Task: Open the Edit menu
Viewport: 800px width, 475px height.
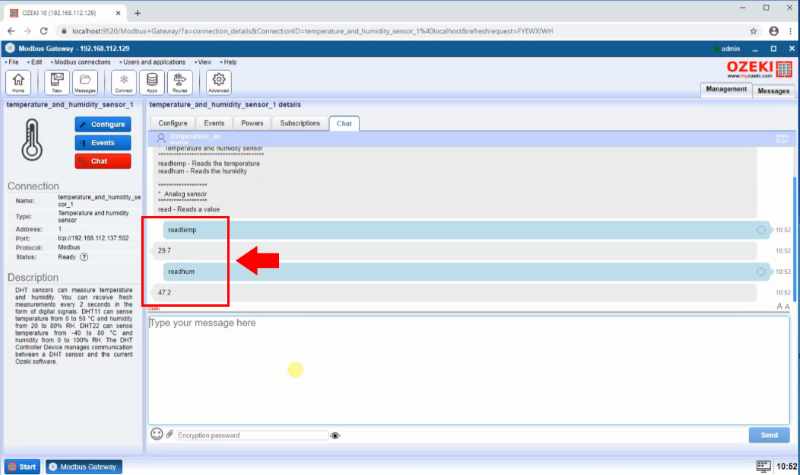Action: click(35, 62)
